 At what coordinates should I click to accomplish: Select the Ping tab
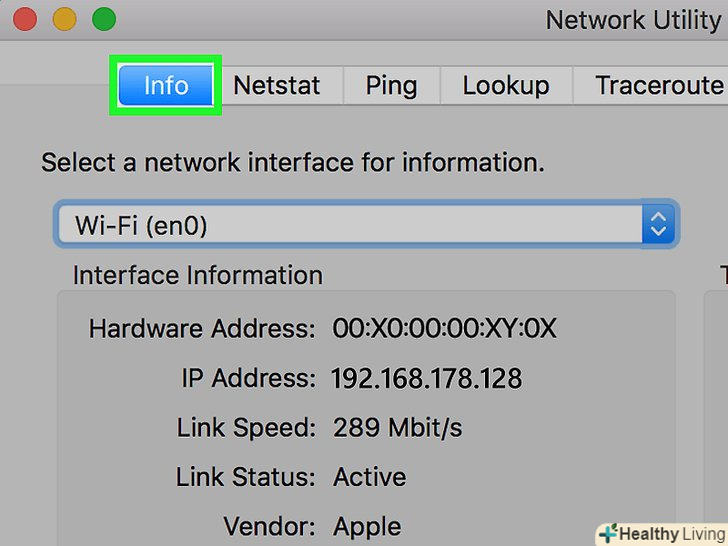[x=391, y=85]
